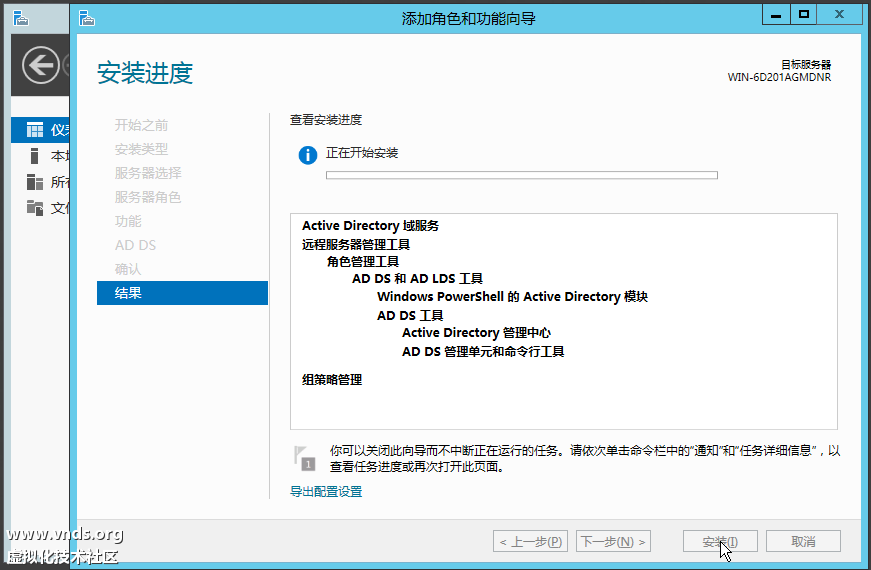Click the 角色管理工具 entry
The image size is (871, 570).
[x=363, y=262]
